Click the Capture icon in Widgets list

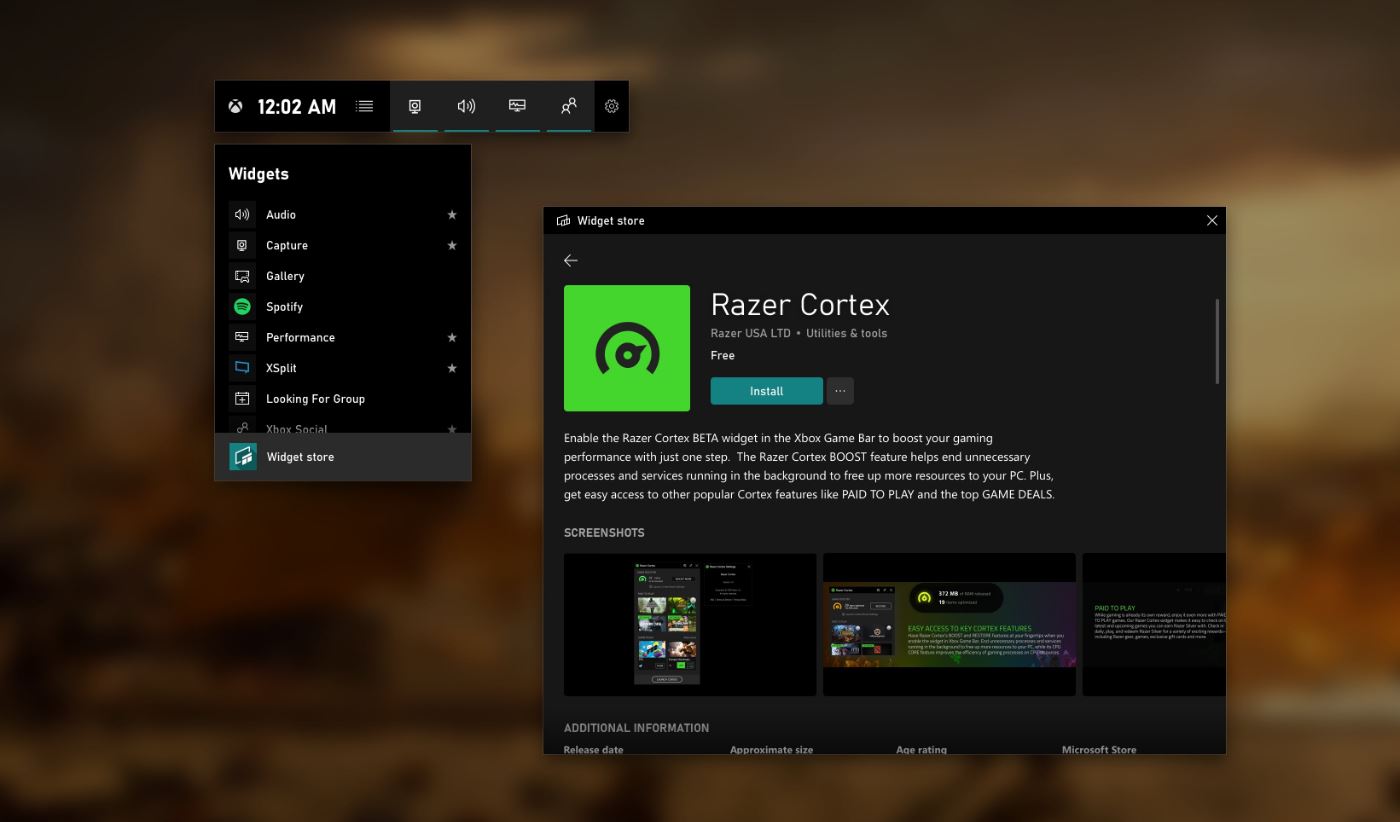click(x=242, y=245)
